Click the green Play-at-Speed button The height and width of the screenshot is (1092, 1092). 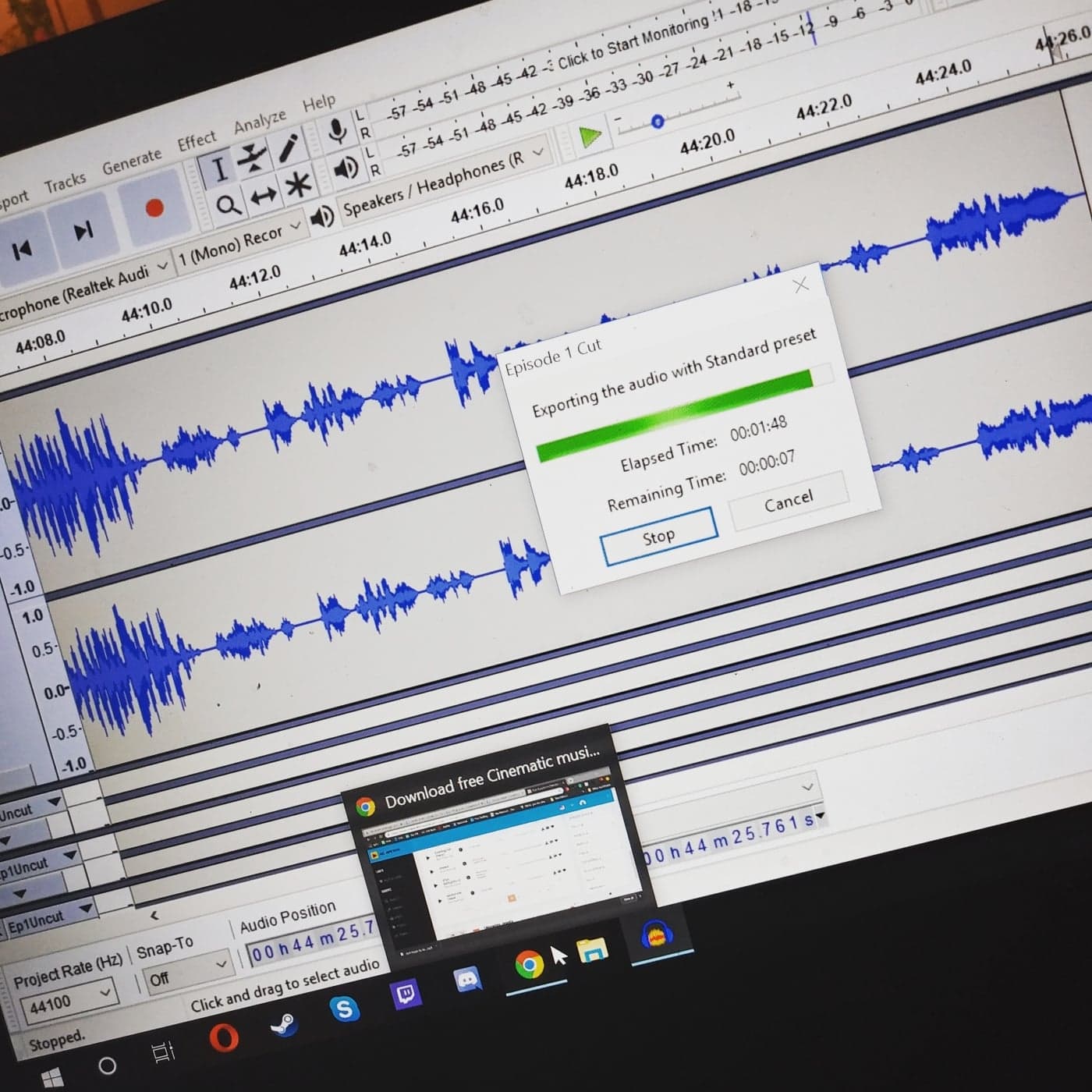pyautogui.click(x=590, y=137)
